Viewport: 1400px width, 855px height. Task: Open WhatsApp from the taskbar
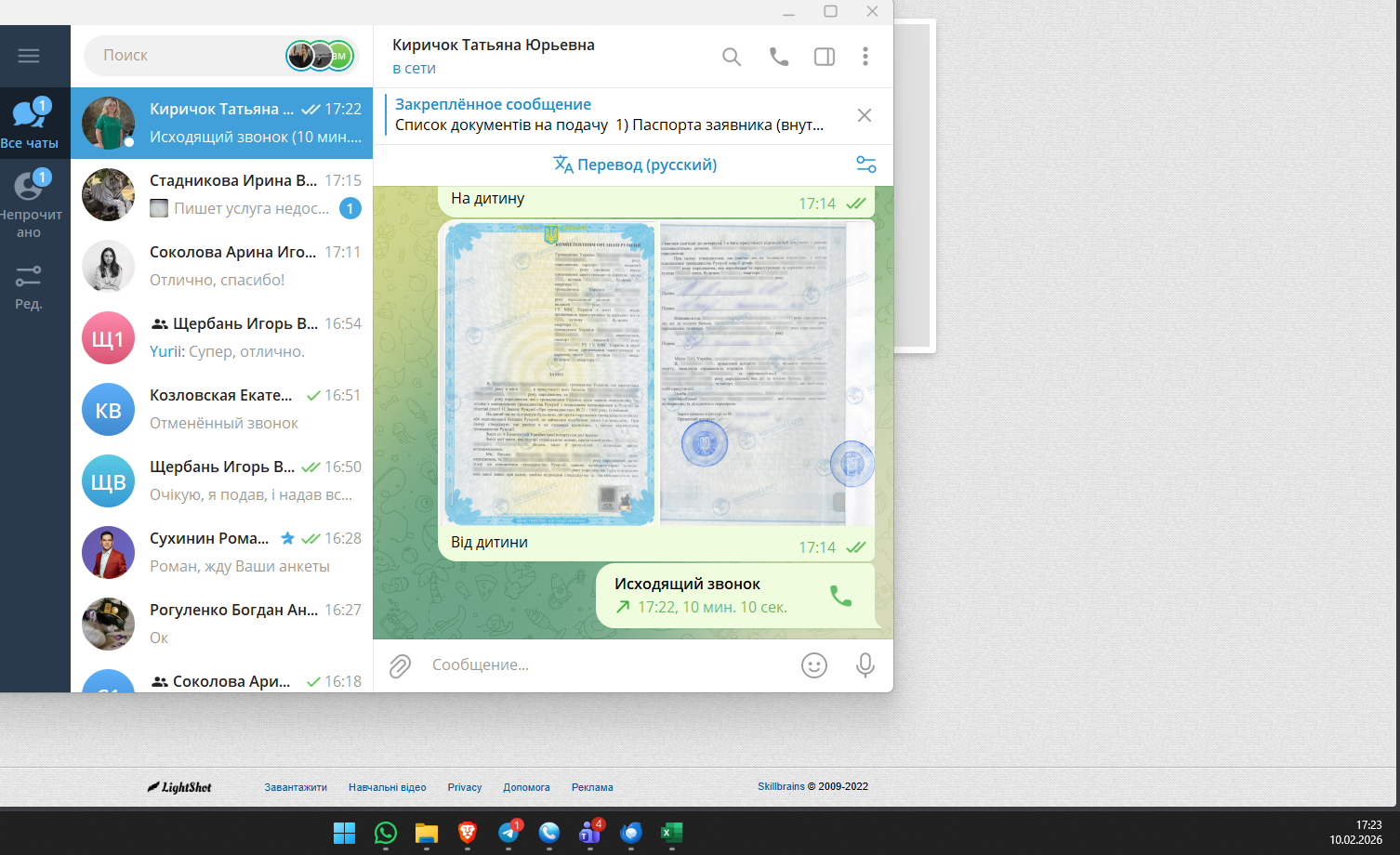click(386, 833)
